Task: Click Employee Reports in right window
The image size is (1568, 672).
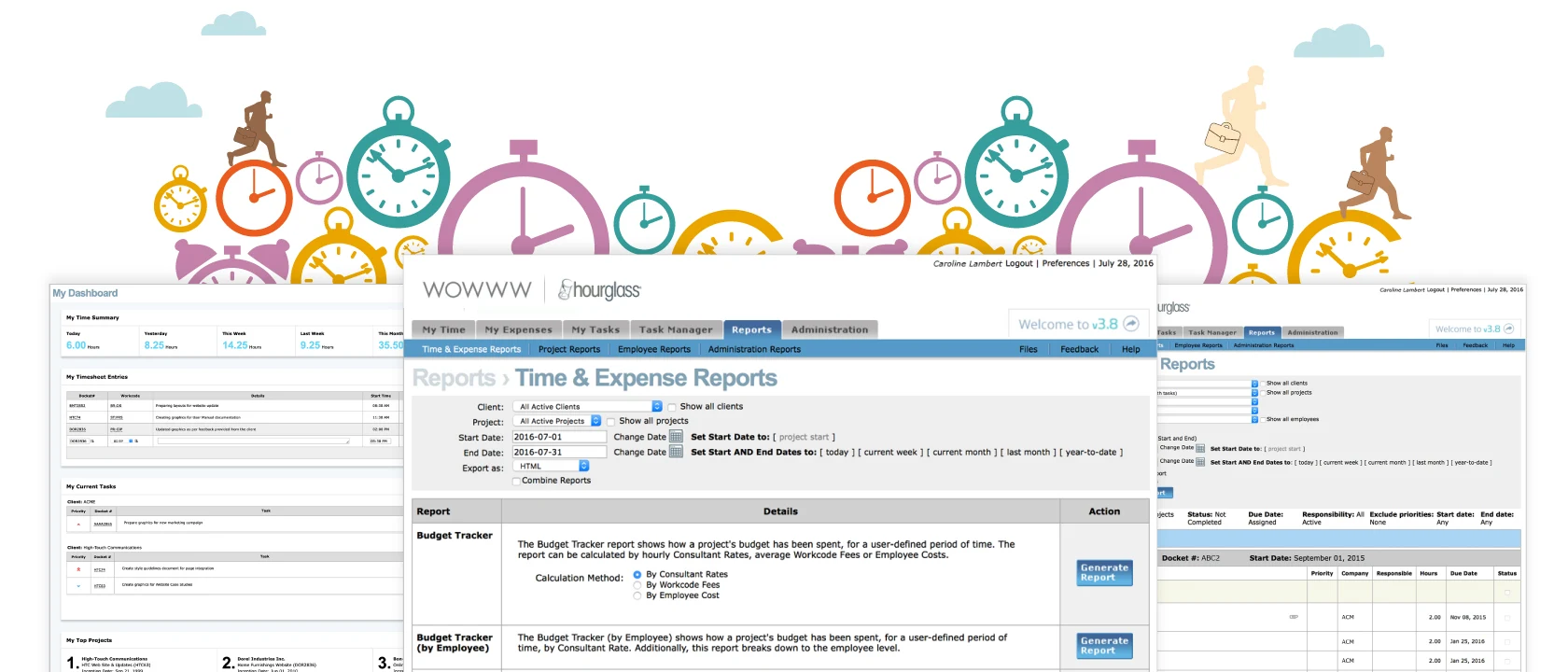Action: coord(1198,345)
